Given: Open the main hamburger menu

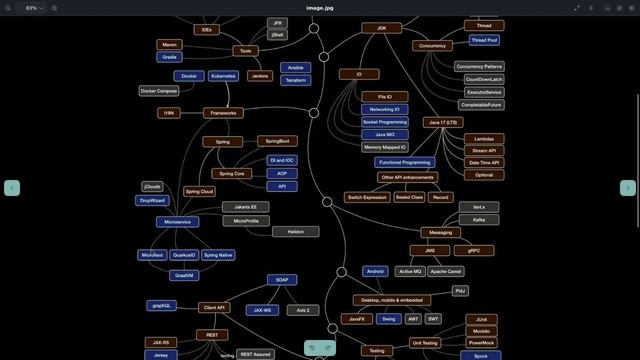Looking at the screenshot, I should pyautogui.click(x=591, y=8).
